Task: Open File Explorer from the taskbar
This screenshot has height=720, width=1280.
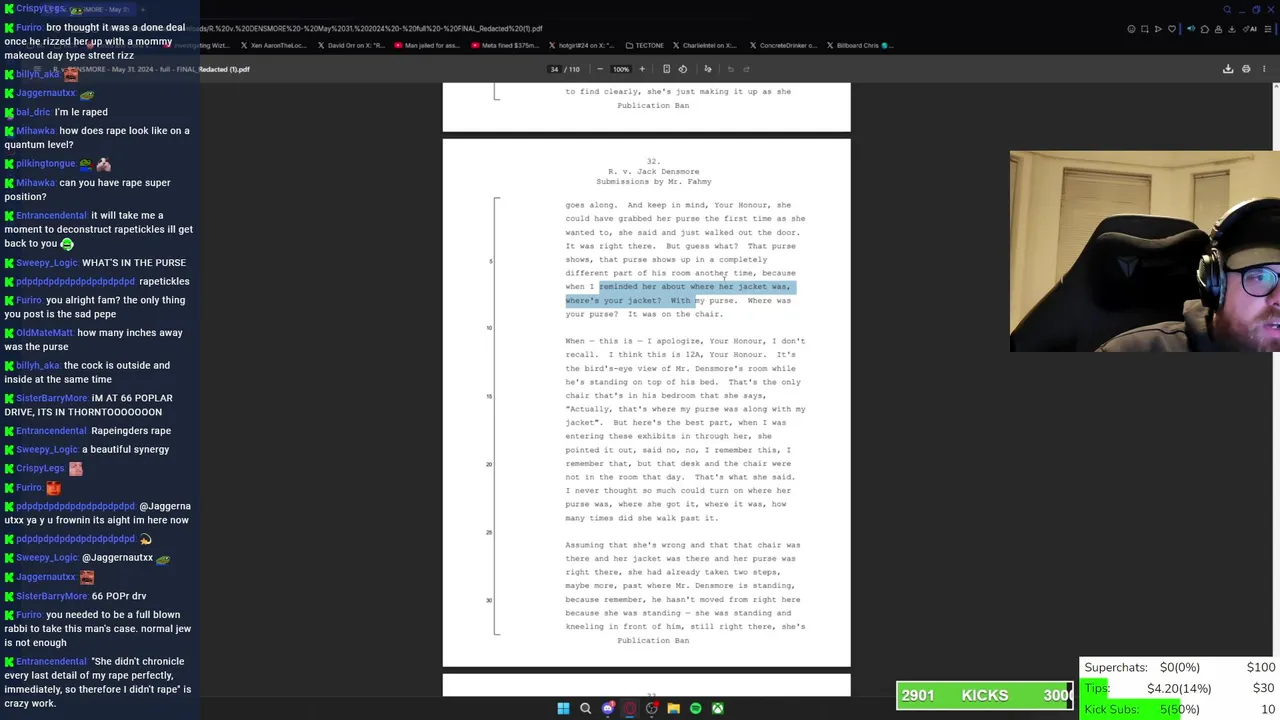Action: (673, 709)
